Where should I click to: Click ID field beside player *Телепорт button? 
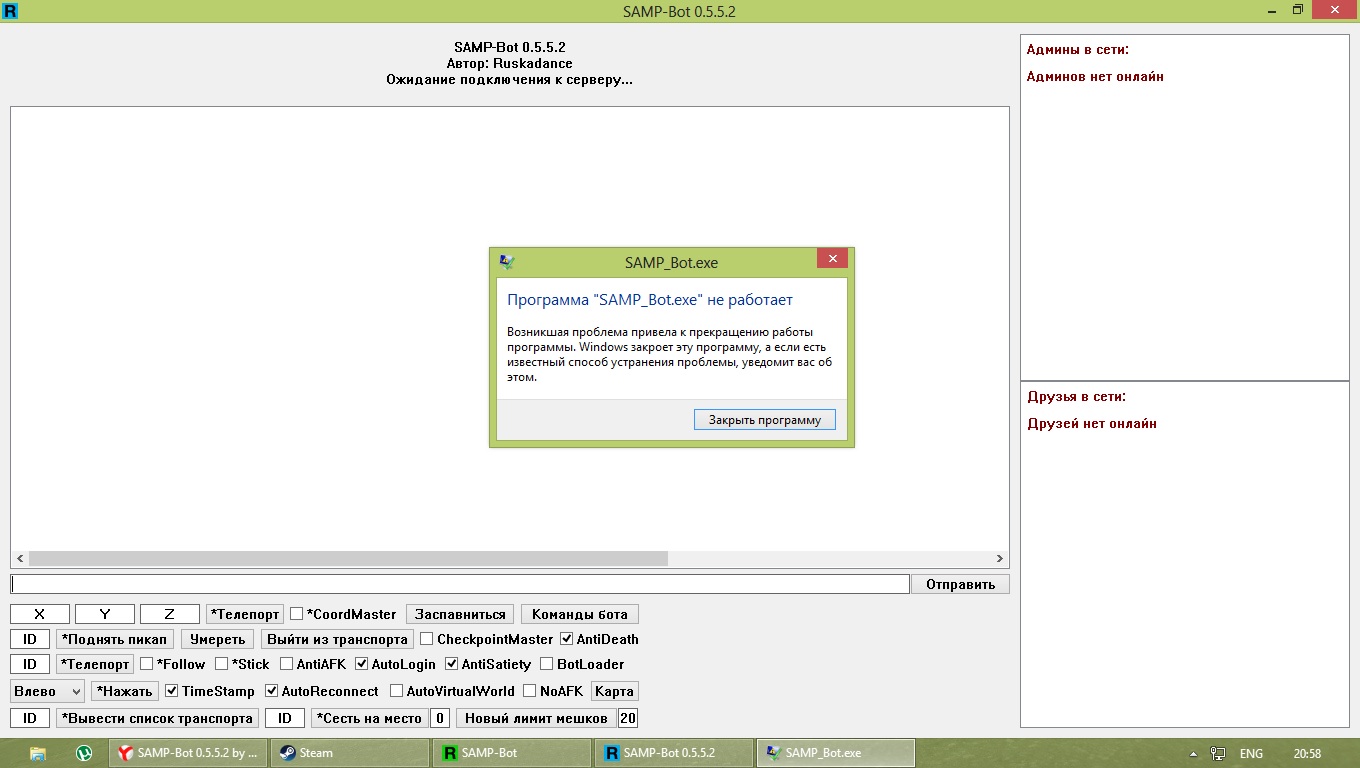click(30, 664)
